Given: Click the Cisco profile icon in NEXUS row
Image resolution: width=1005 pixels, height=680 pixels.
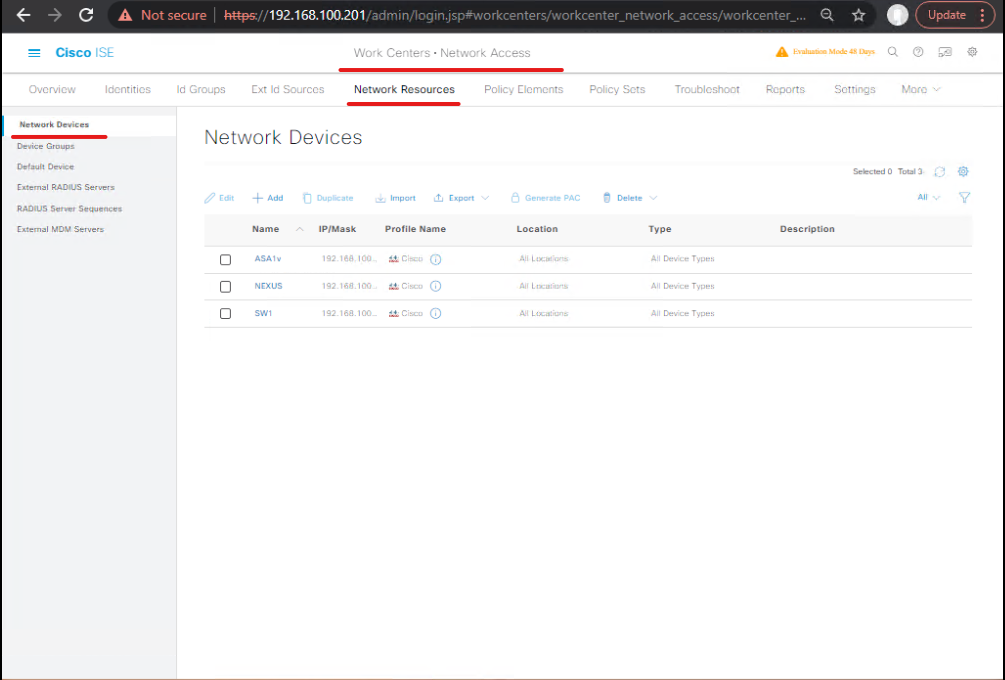Looking at the screenshot, I should [394, 286].
